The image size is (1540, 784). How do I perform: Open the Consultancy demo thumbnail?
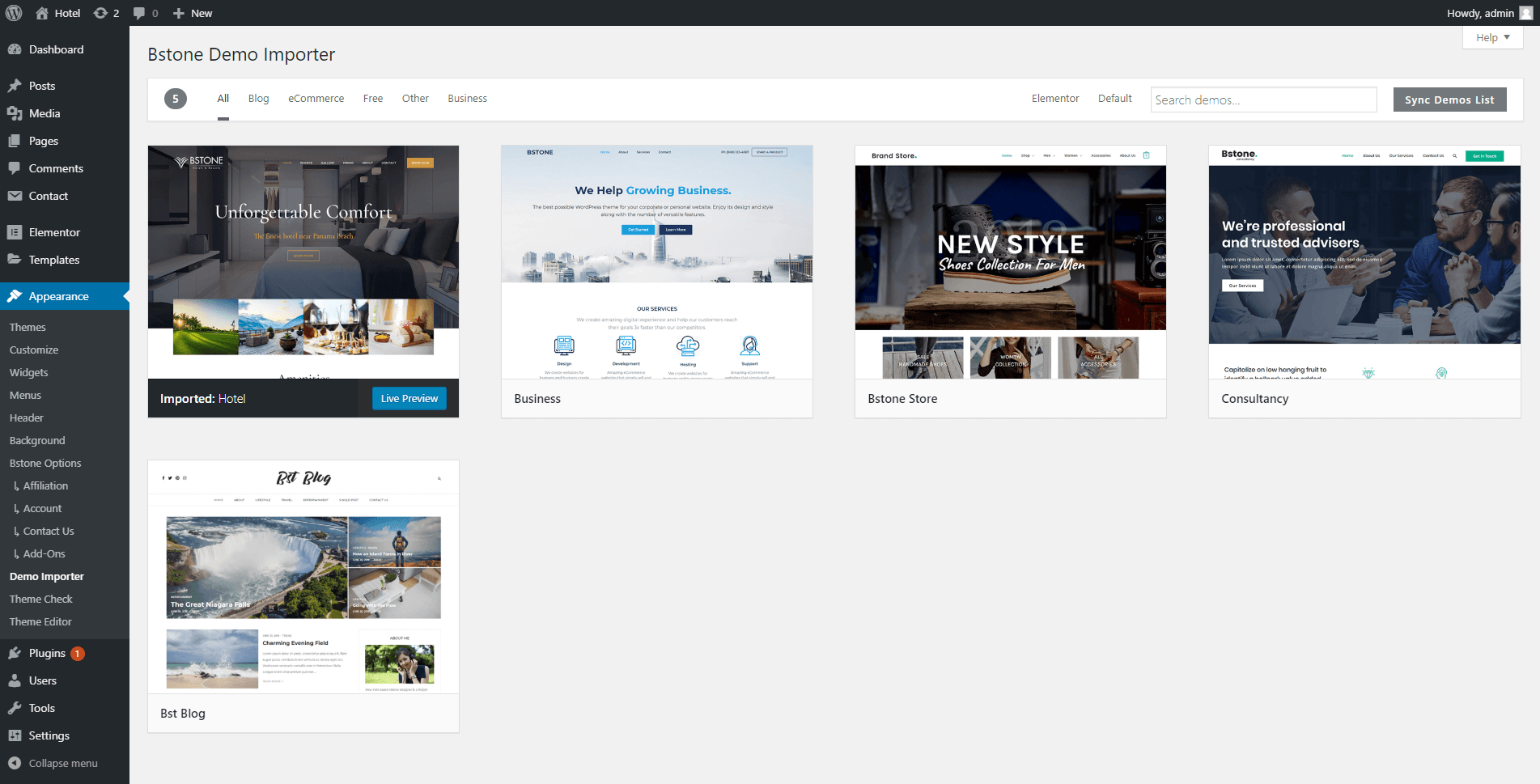point(1364,262)
